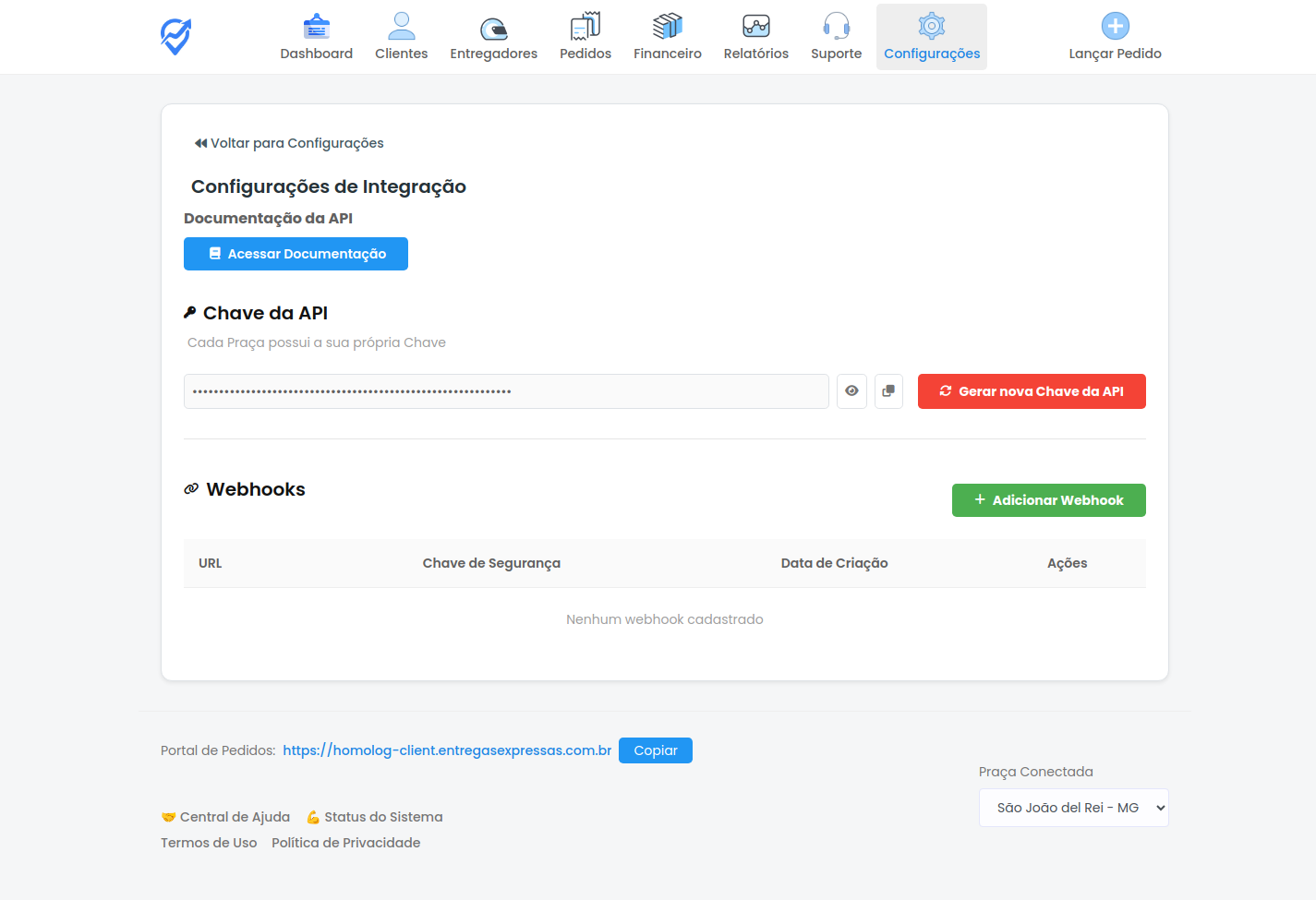Open Entregadores via the helmet icon
Image resolution: width=1316 pixels, height=900 pixels.
(493, 37)
